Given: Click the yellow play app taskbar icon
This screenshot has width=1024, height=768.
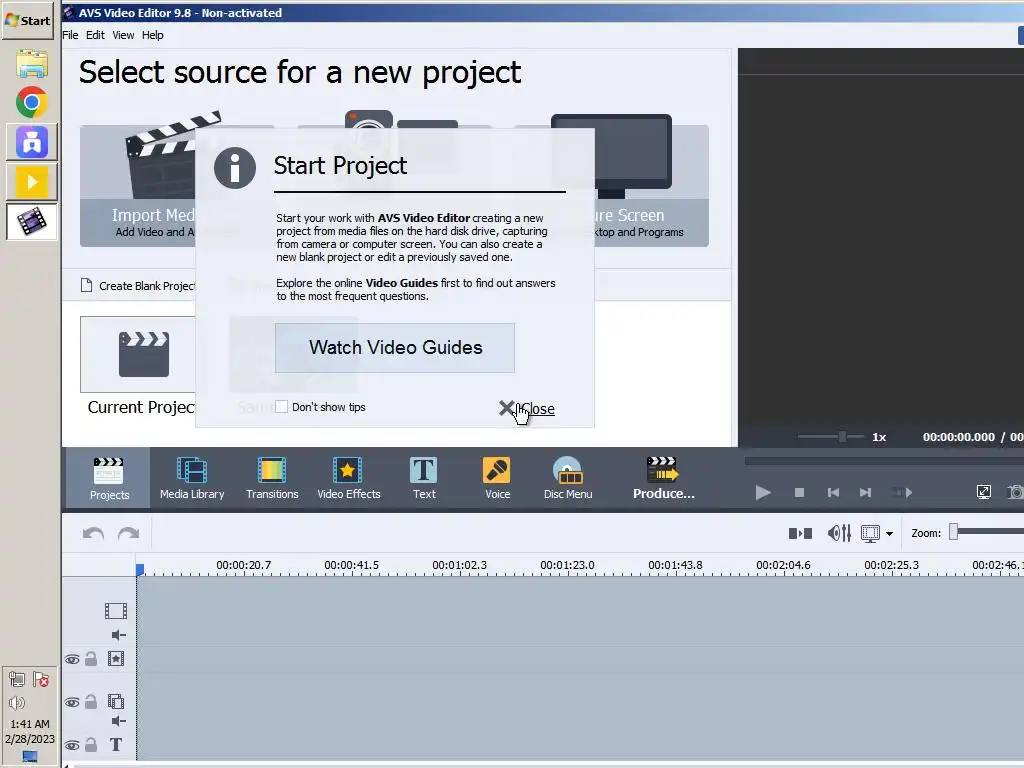Looking at the screenshot, I should (x=31, y=182).
